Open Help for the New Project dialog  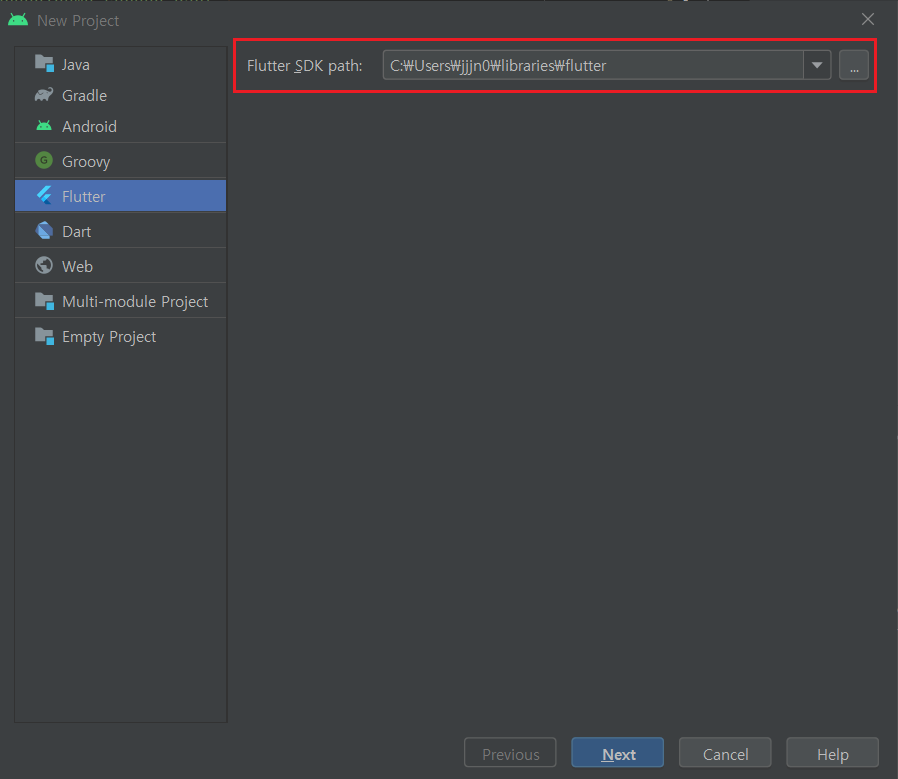(832, 754)
